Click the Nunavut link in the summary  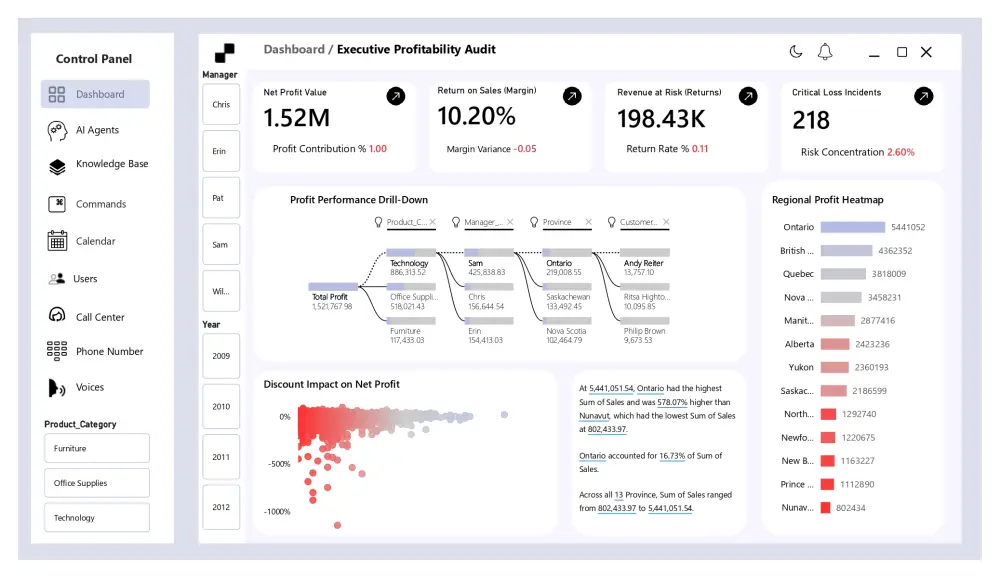pyautogui.click(x=593, y=416)
